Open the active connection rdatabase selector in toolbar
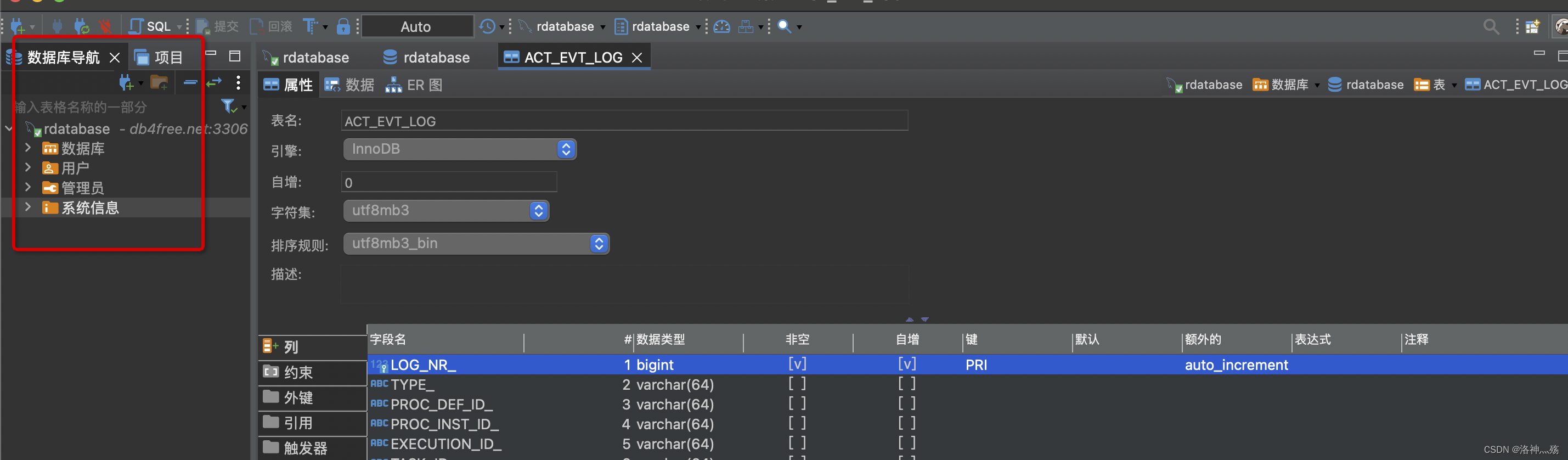Image resolution: width=1568 pixels, height=460 pixels. [x=562, y=26]
